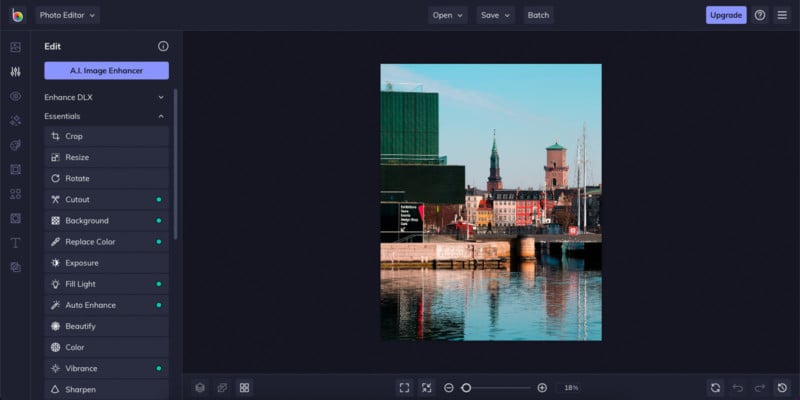Open the Photo Editor dropdown
Screen dimensions: 800x400
pos(67,15)
